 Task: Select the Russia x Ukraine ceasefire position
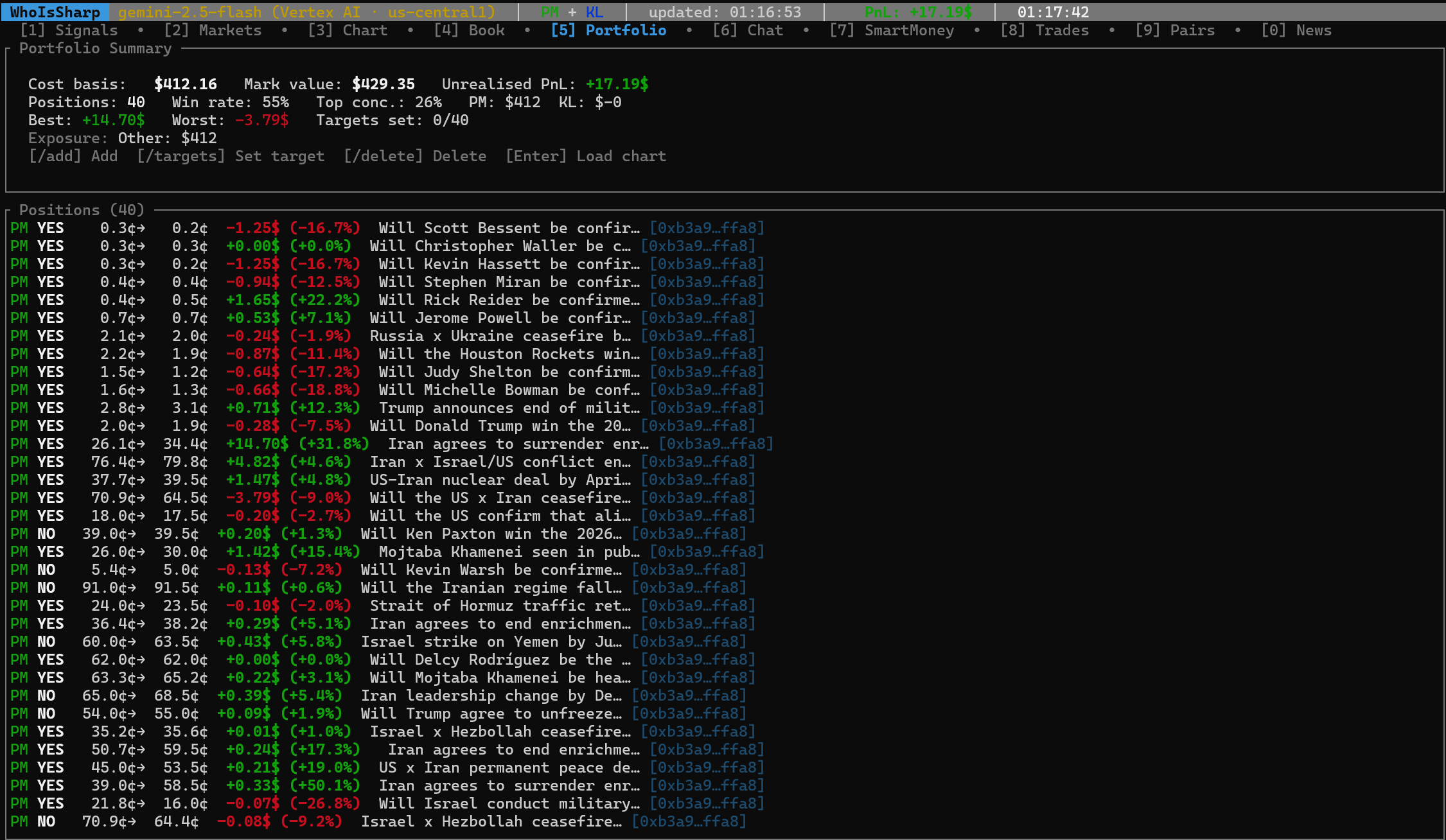pos(499,336)
